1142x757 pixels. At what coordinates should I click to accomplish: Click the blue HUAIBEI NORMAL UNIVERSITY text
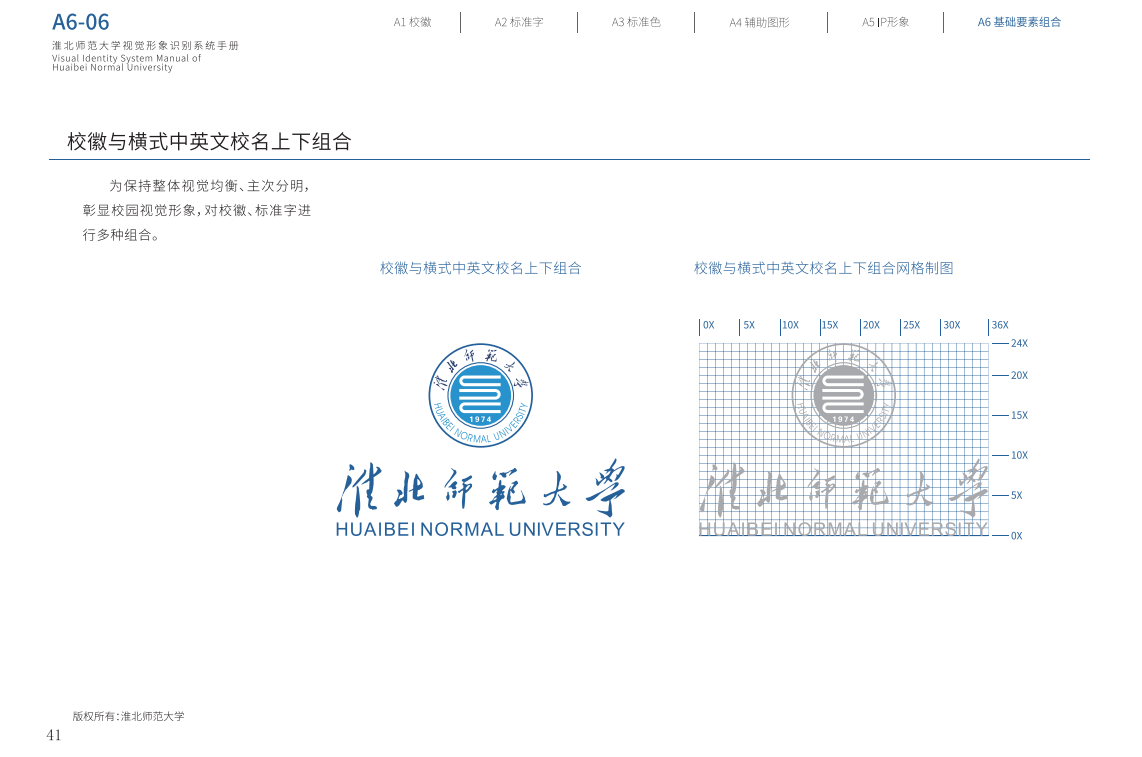coord(480,530)
